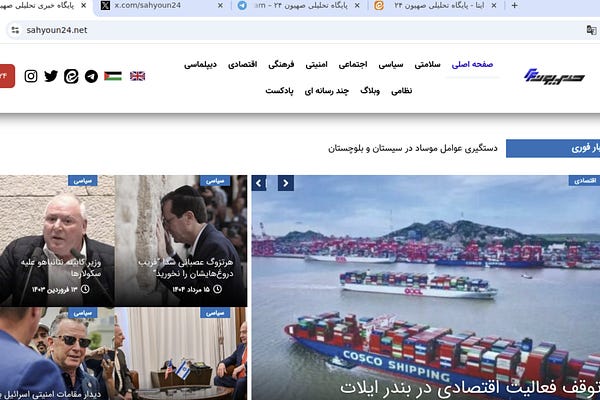Open the Mossad arrests breaking news headline

coord(413,148)
